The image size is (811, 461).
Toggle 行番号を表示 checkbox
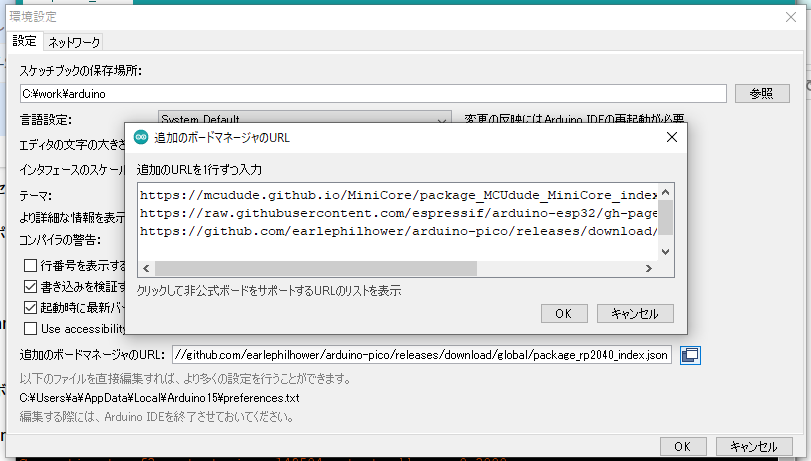[31, 266]
